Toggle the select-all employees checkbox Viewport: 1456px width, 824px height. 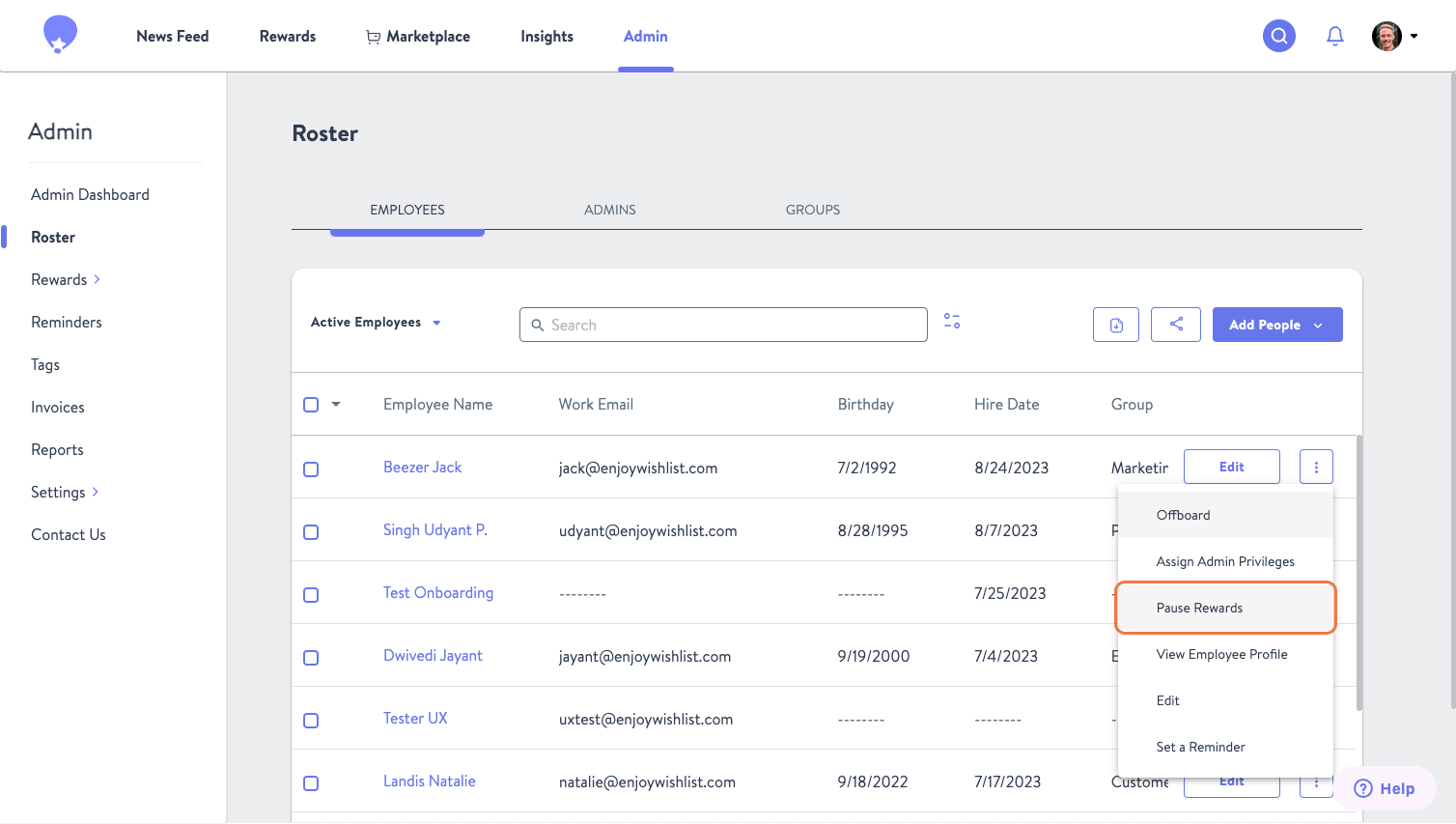(311, 405)
